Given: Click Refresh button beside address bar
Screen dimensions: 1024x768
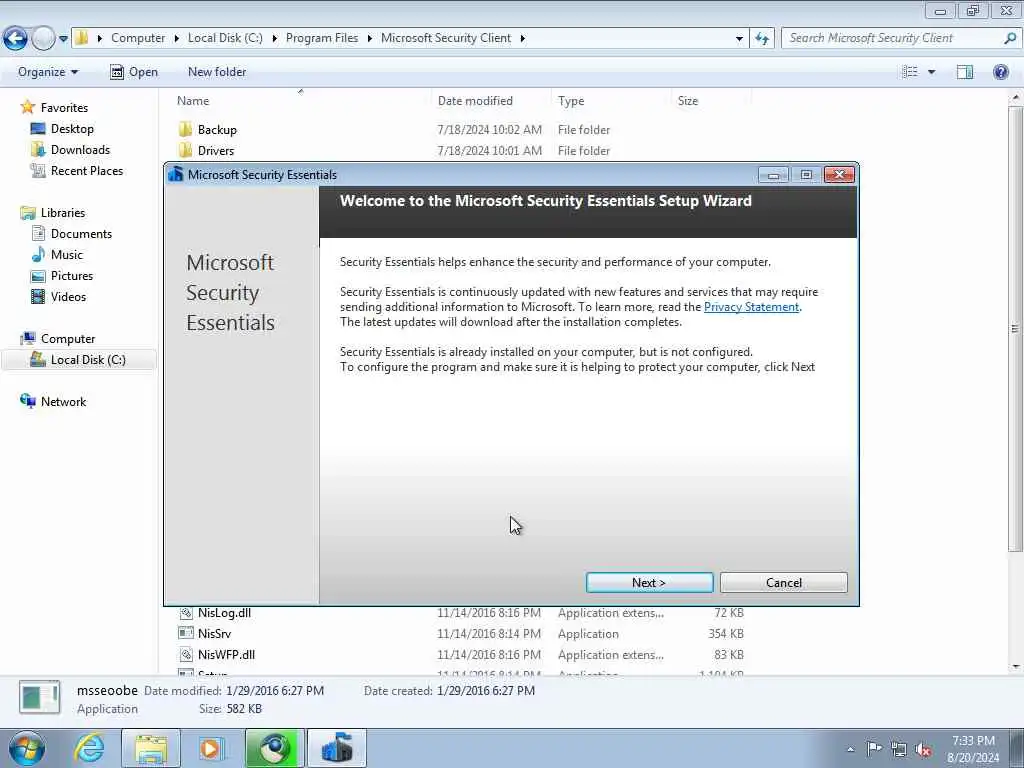Looking at the screenshot, I should (762, 39).
